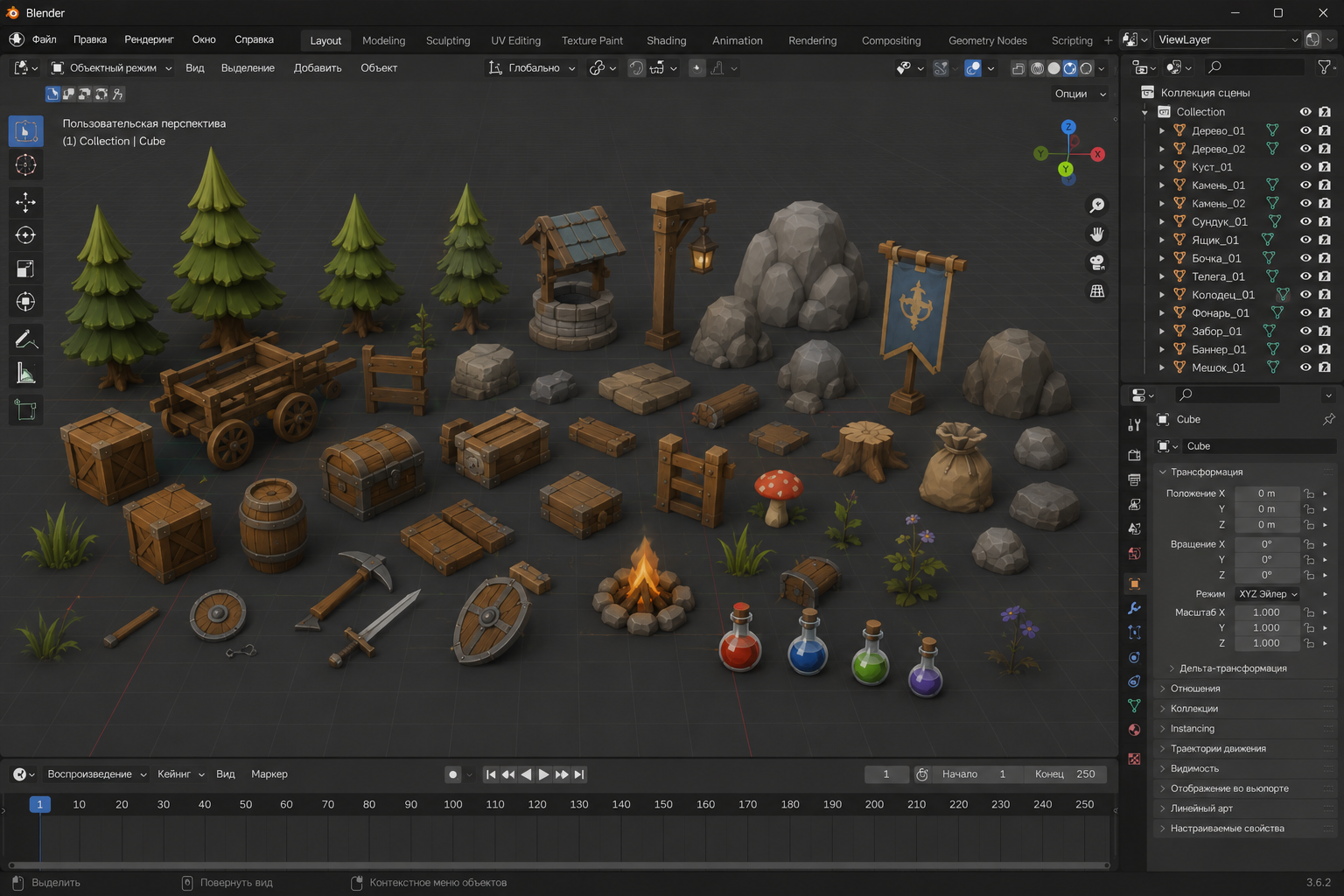Toggle camera view icon

(1096, 262)
